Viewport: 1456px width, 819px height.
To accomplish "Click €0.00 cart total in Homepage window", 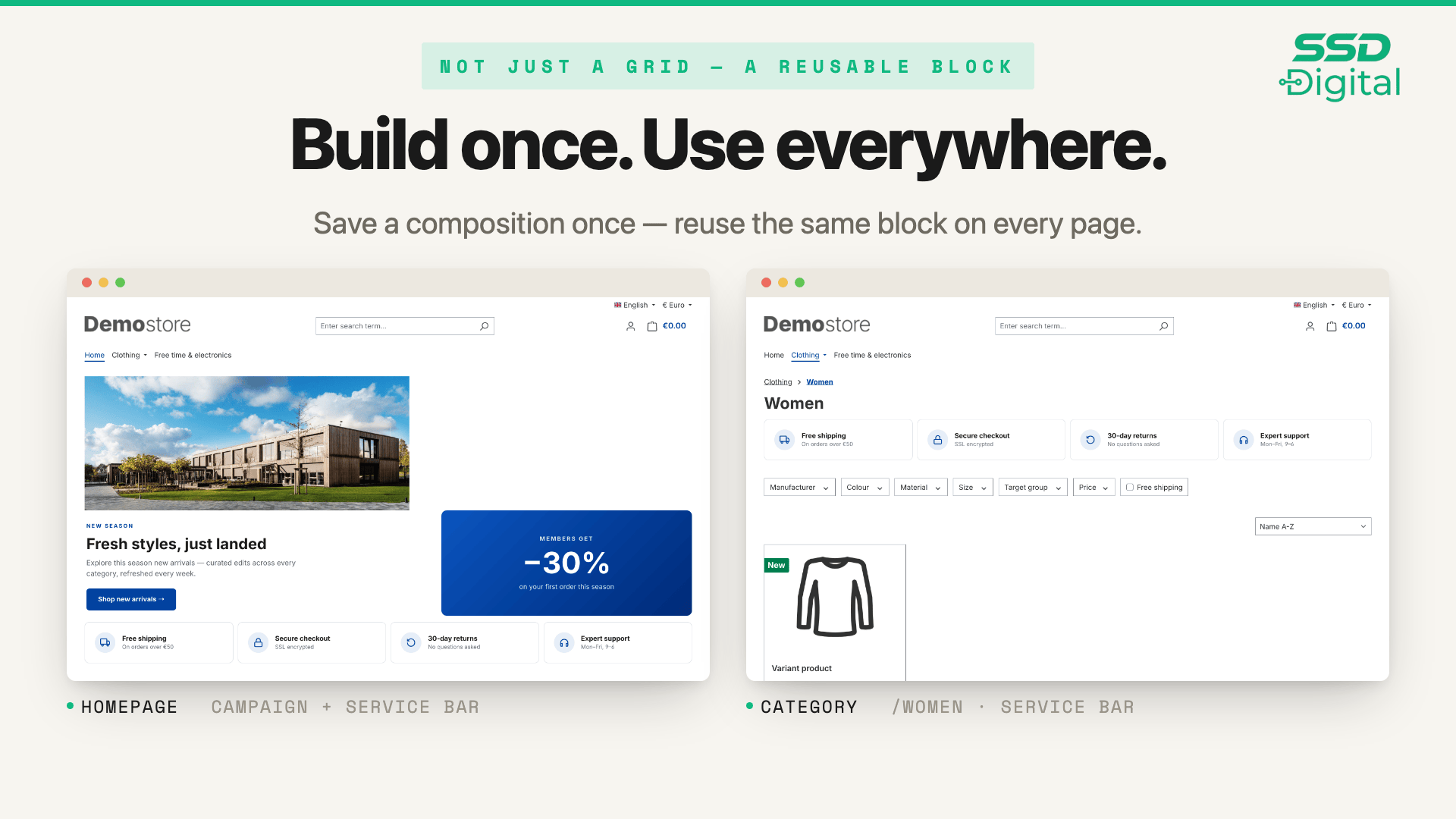I will click(x=674, y=326).
